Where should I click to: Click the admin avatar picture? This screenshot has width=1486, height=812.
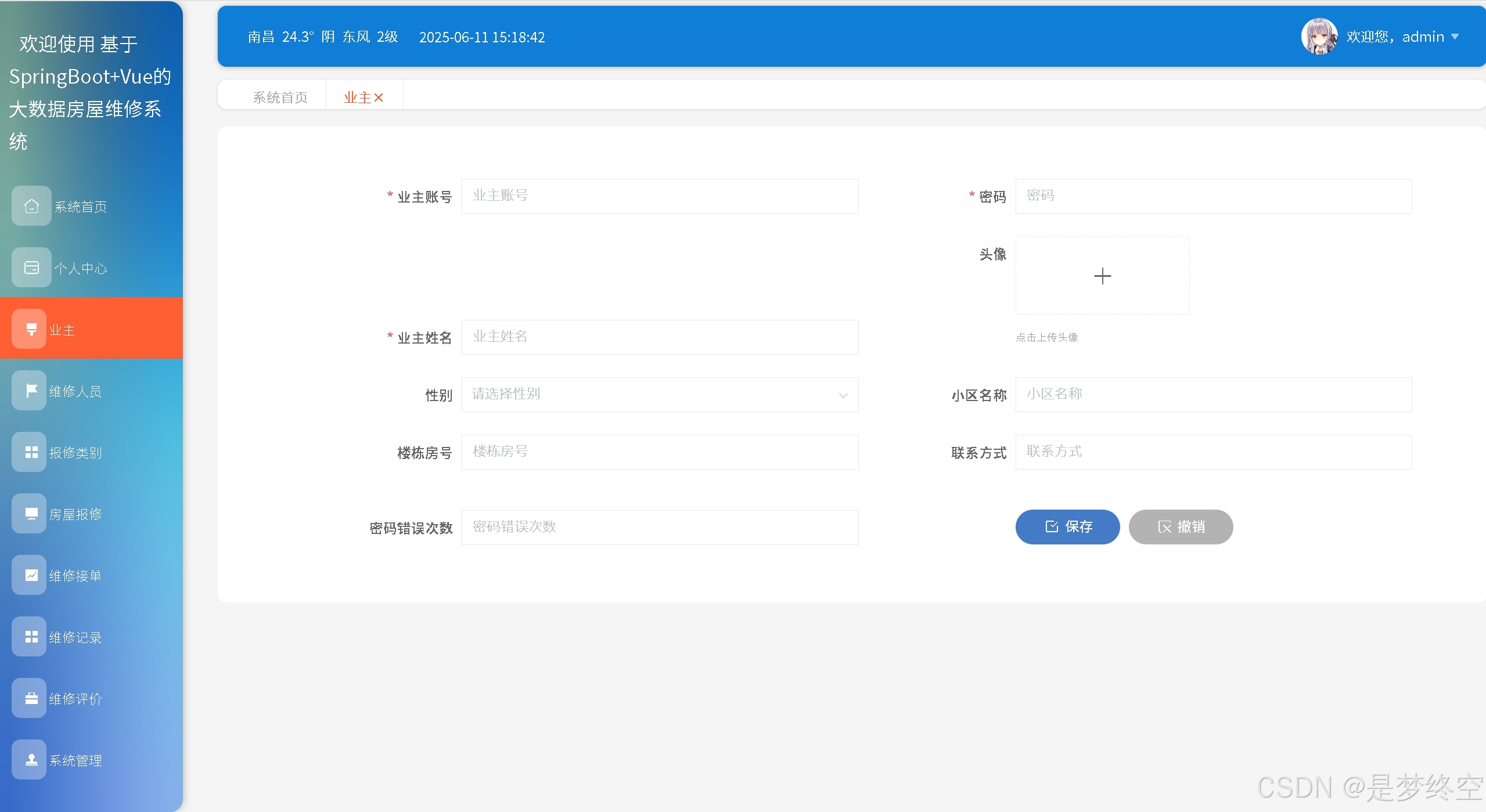coord(1319,37)
